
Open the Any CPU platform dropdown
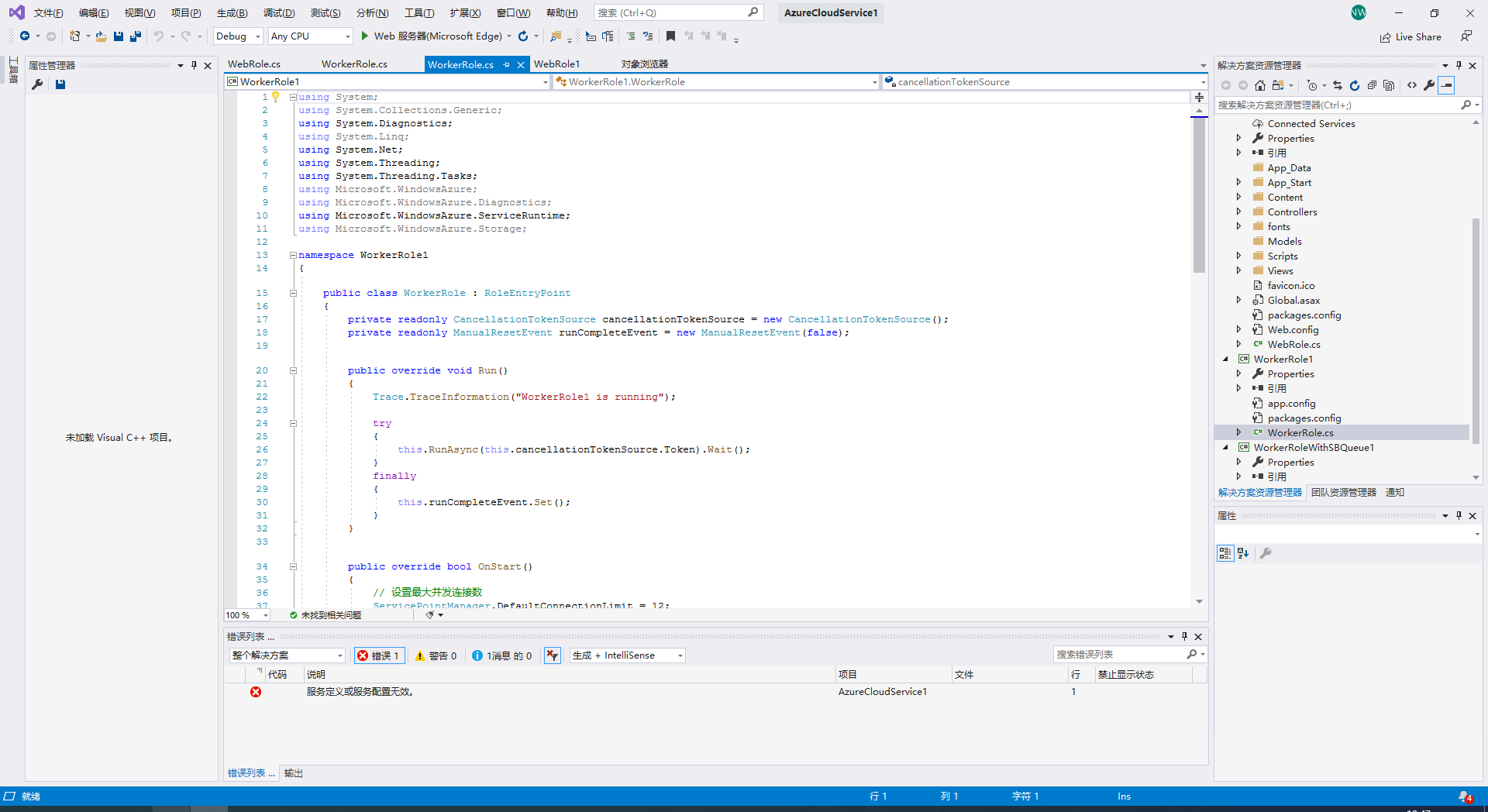(x=310, y=36)
